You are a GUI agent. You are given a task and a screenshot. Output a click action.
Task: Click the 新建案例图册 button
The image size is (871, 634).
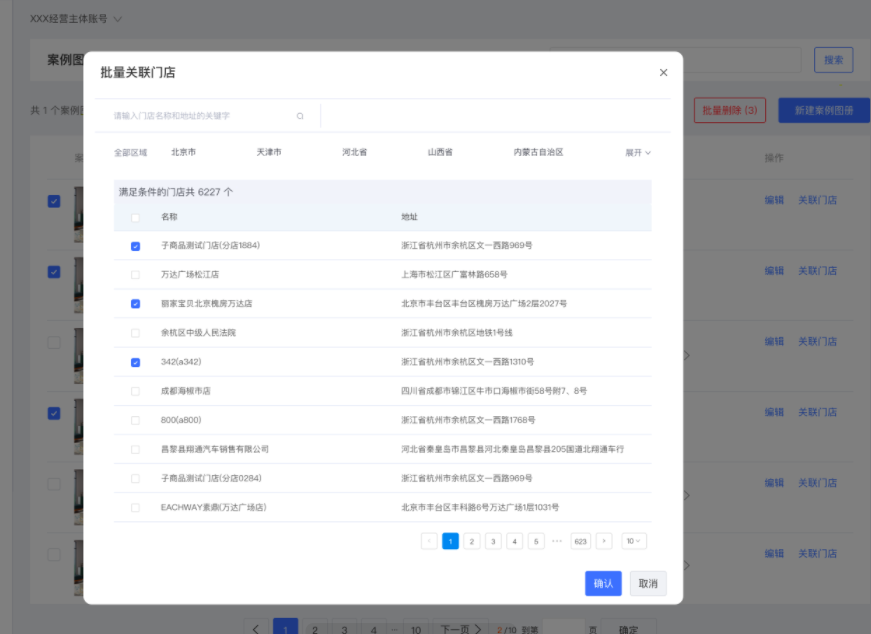824,111
